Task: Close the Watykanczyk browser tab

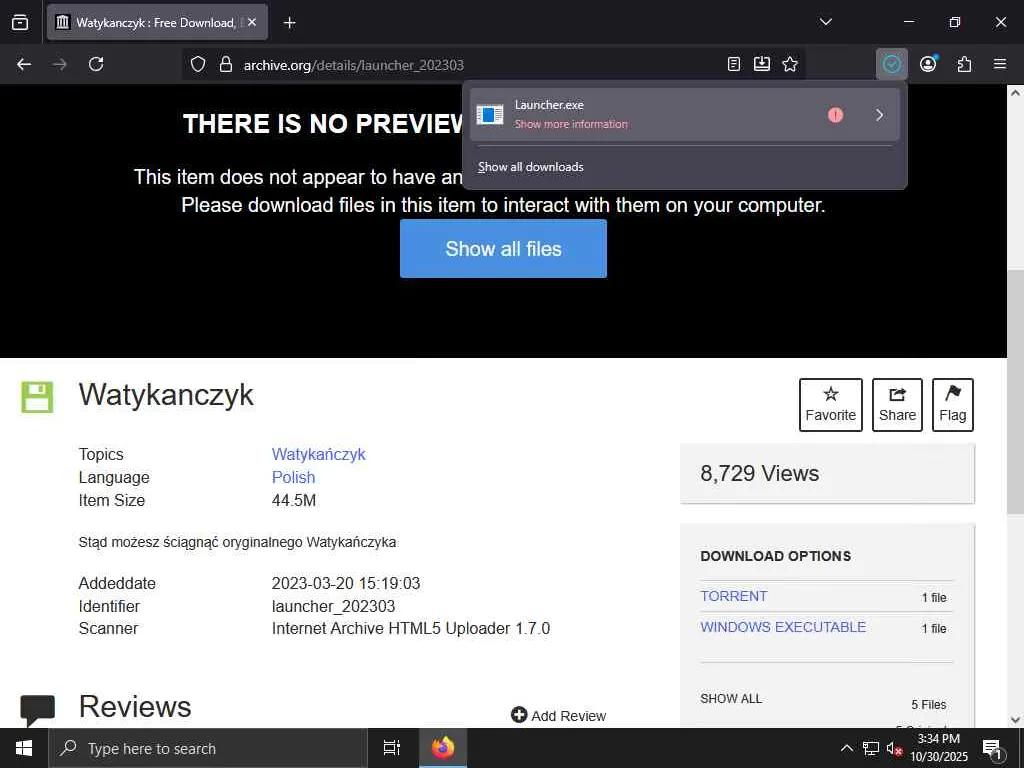Action: (x=252, y=22)
